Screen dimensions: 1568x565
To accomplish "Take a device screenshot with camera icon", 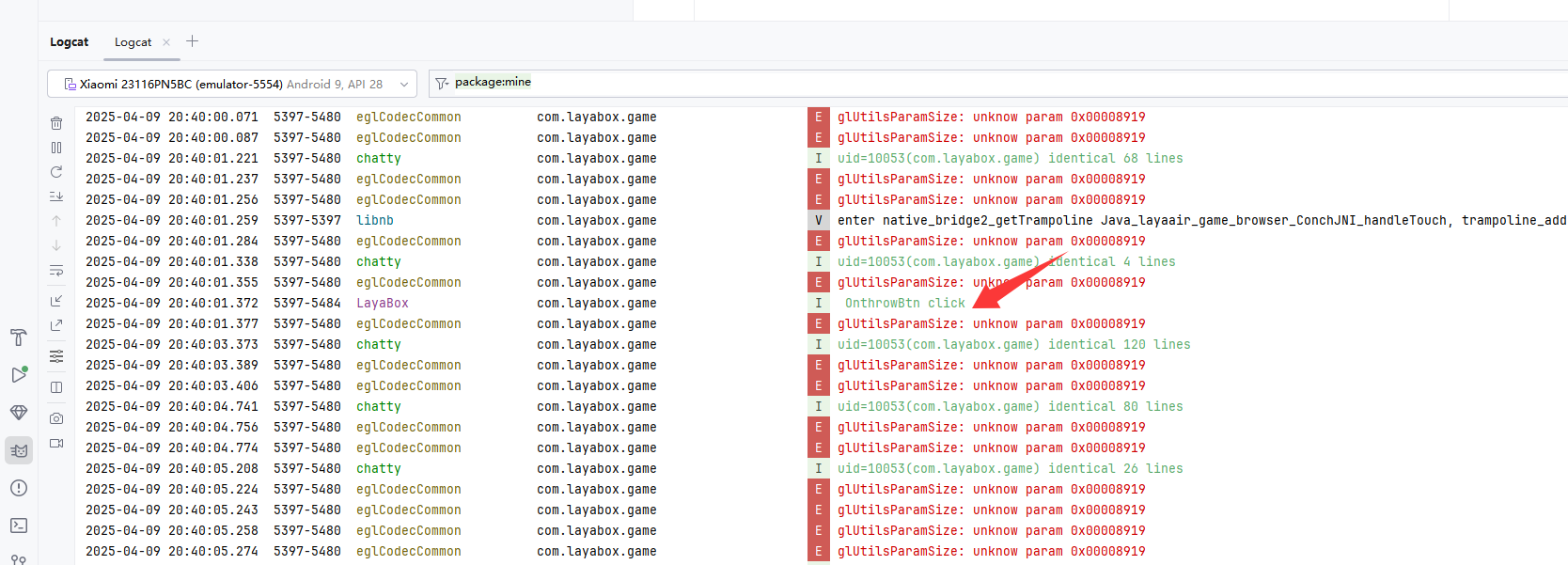I will click(x=56, y=418).
